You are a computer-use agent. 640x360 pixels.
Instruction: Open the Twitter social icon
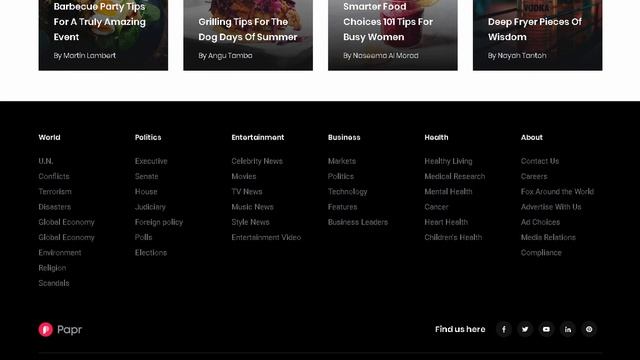[x=525, y=329]
